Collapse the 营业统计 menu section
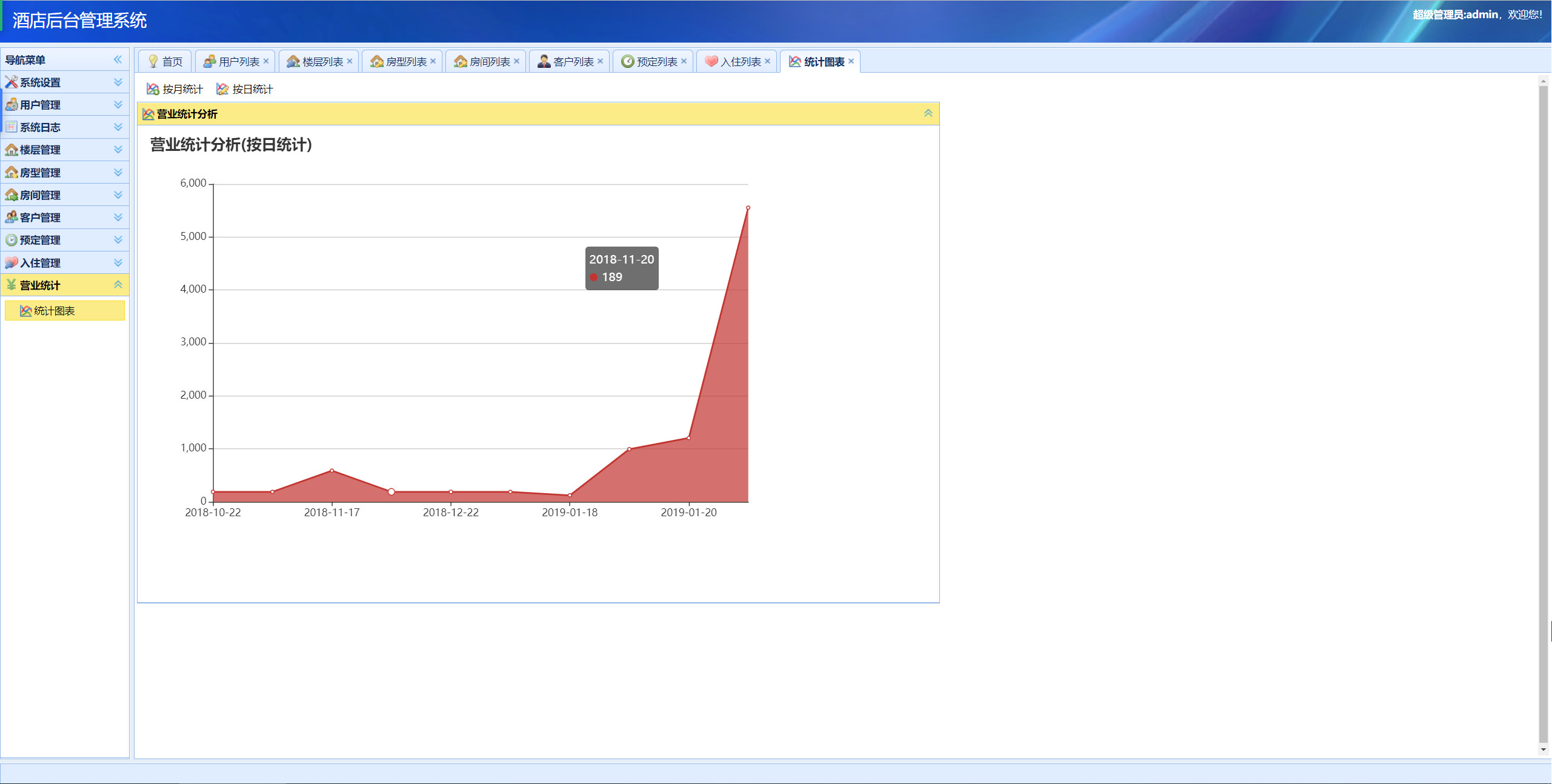1552x784 pixels. click(118, 285)
